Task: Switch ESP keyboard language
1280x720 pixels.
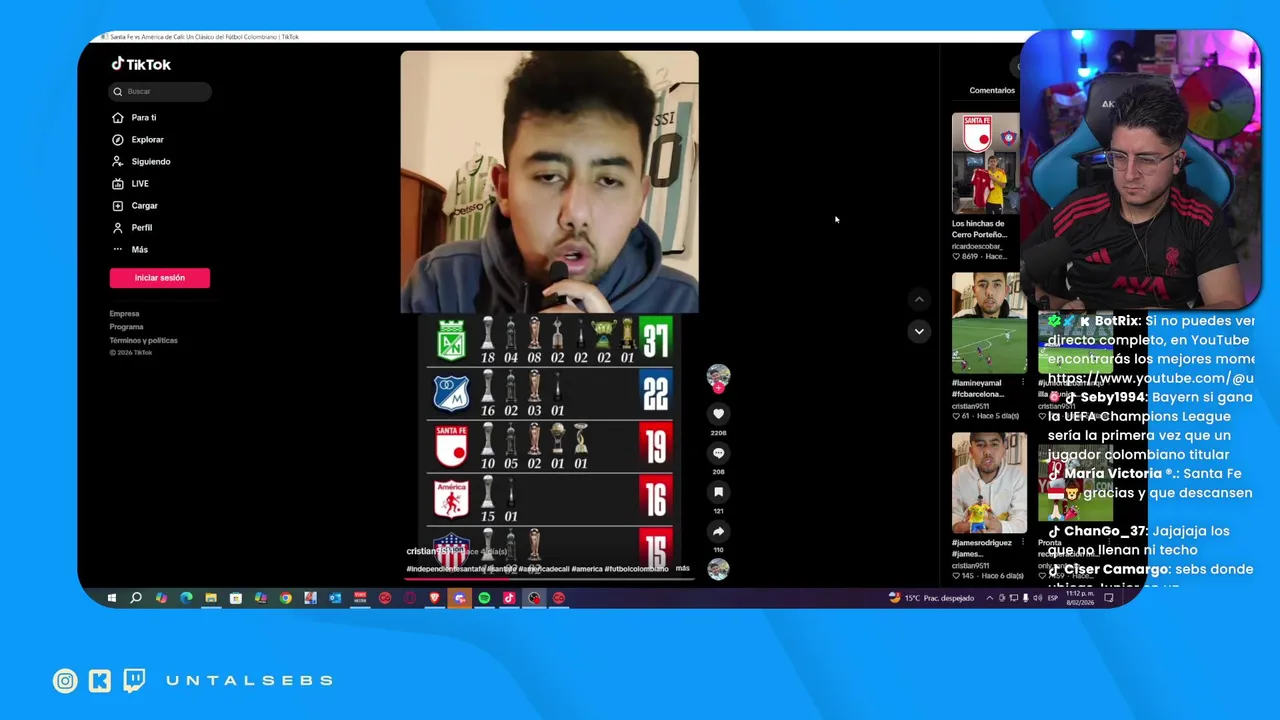Action: point(1053,598)
